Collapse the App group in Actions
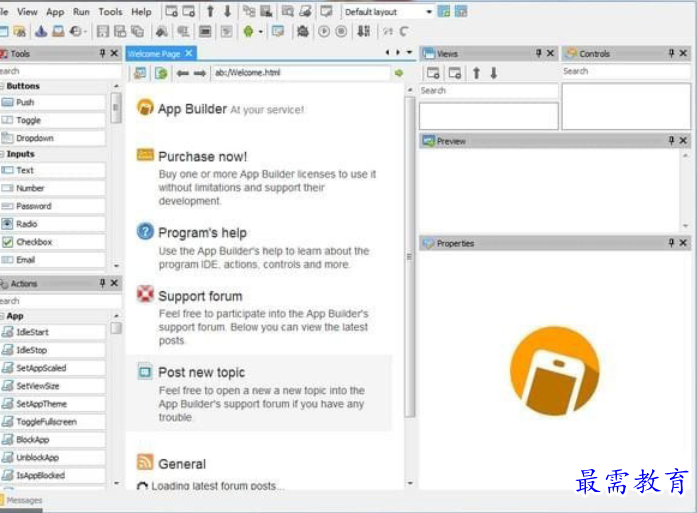The height and width of the screenshot is (513, 697). click(x=2, y=316)
